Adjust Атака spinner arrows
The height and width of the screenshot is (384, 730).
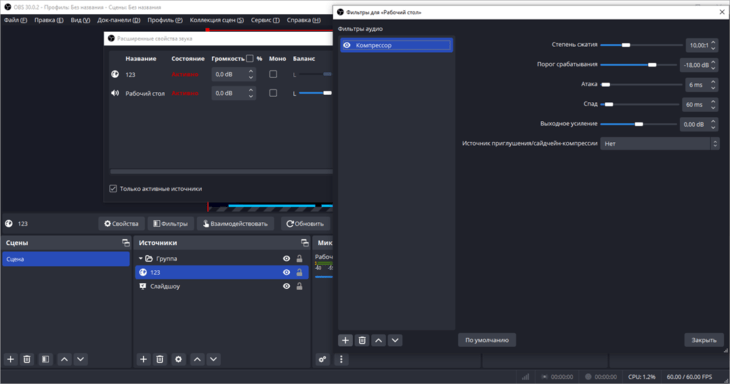(713, 85)
